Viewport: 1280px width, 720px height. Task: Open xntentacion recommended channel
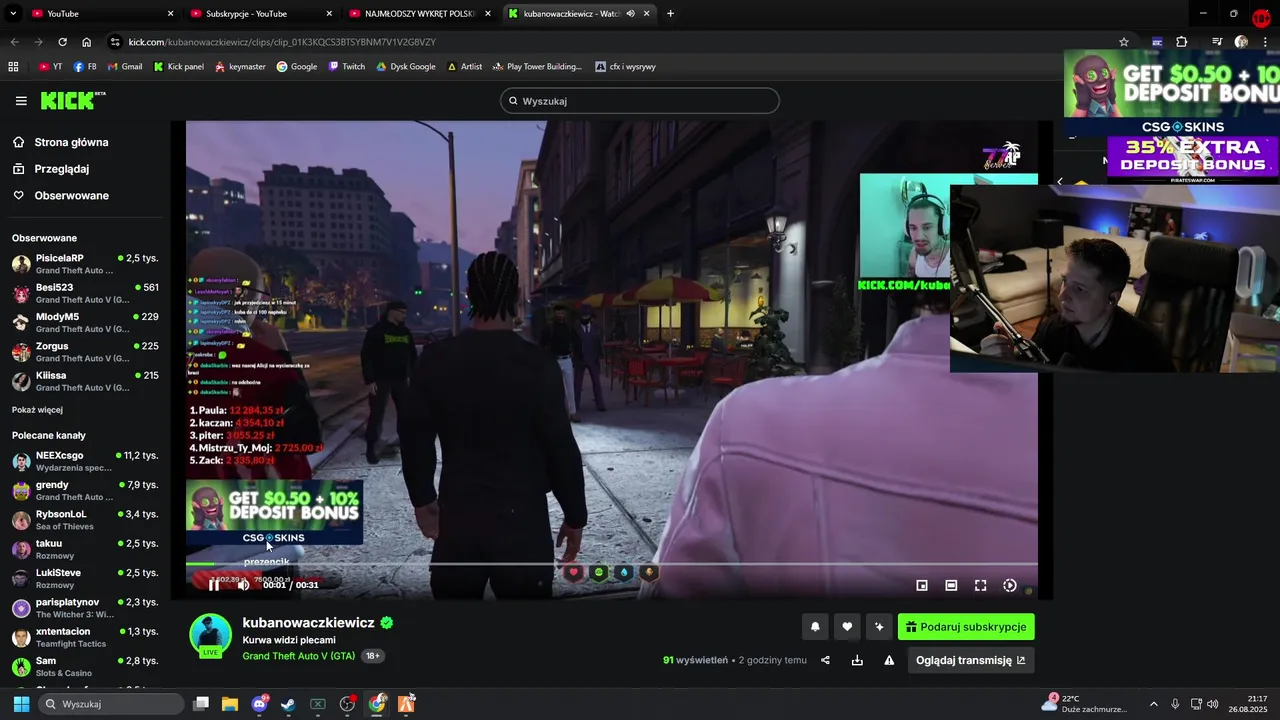[86, 637]
